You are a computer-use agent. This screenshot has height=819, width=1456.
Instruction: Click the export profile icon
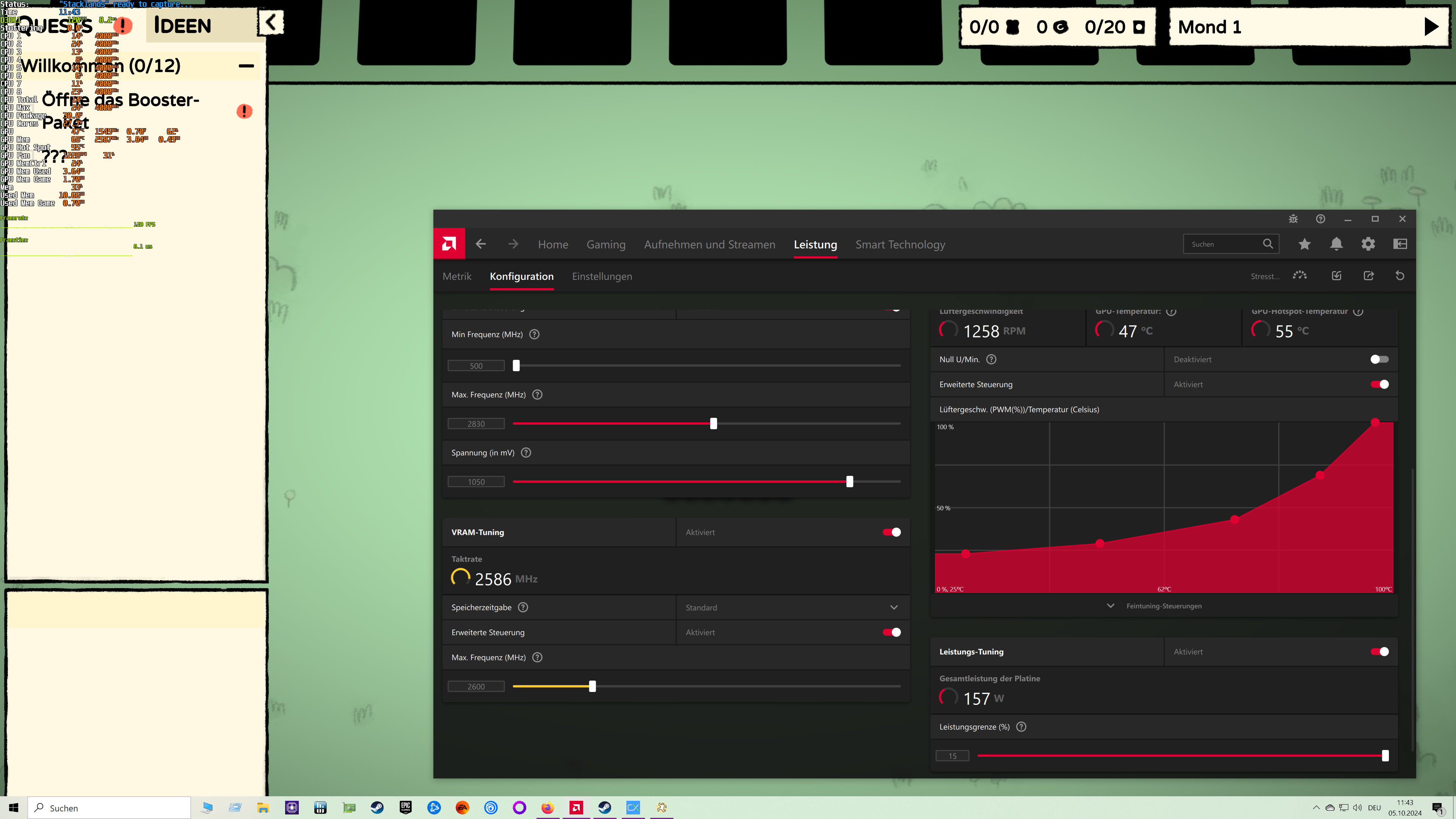coord(1368,276)
